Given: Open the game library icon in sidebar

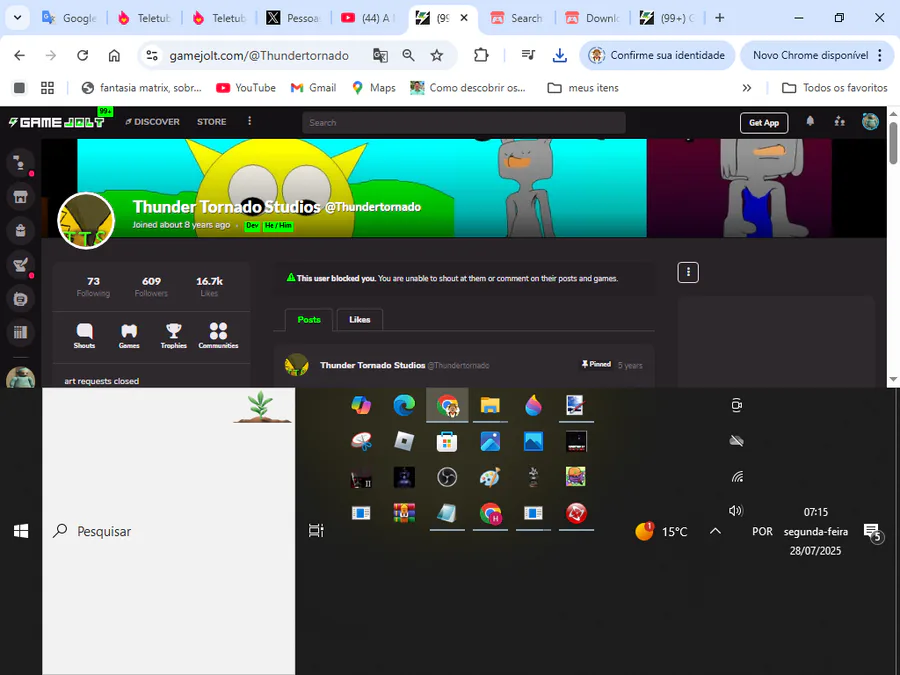Looking at the screenshot, I should (20, 332).
